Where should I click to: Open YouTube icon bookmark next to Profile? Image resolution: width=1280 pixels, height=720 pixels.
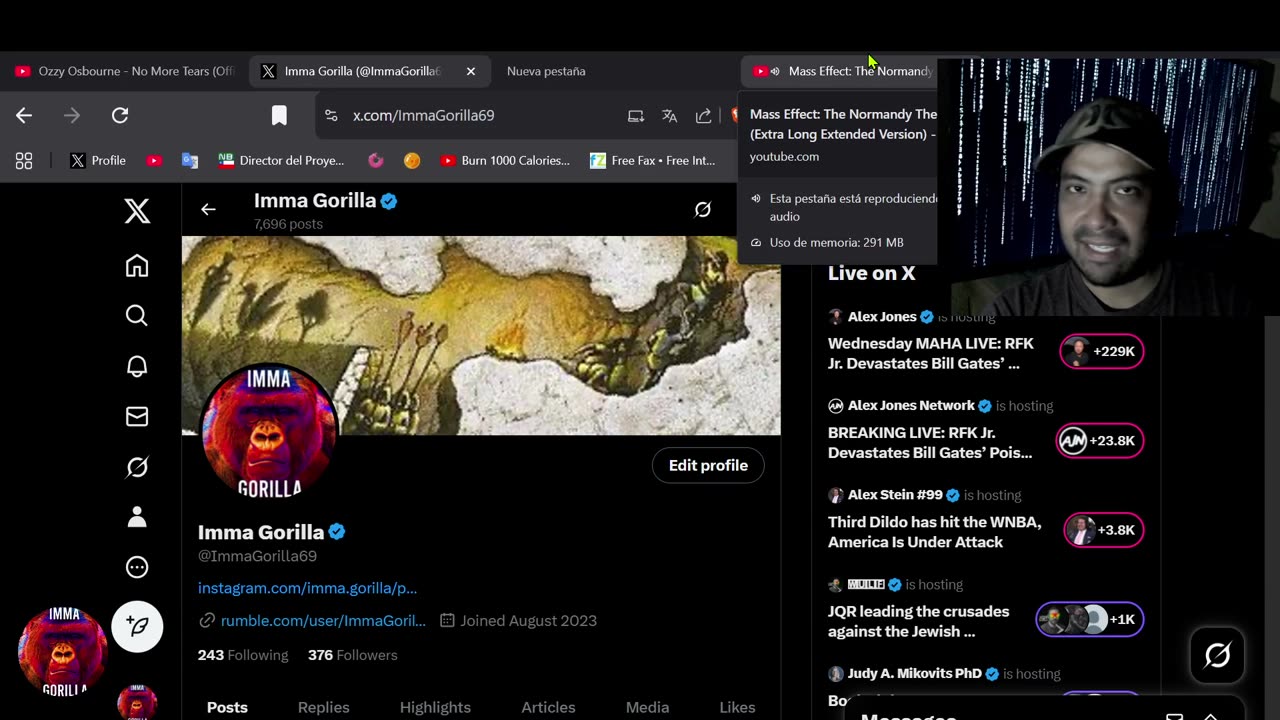(154, 160)
